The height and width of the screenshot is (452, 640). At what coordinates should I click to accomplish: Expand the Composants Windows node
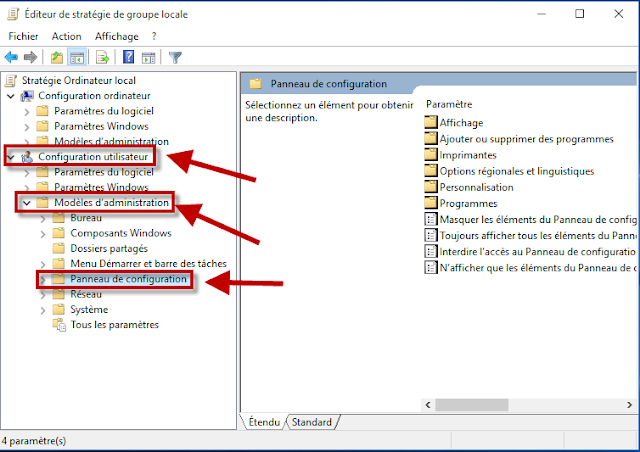tap(43, 234)
